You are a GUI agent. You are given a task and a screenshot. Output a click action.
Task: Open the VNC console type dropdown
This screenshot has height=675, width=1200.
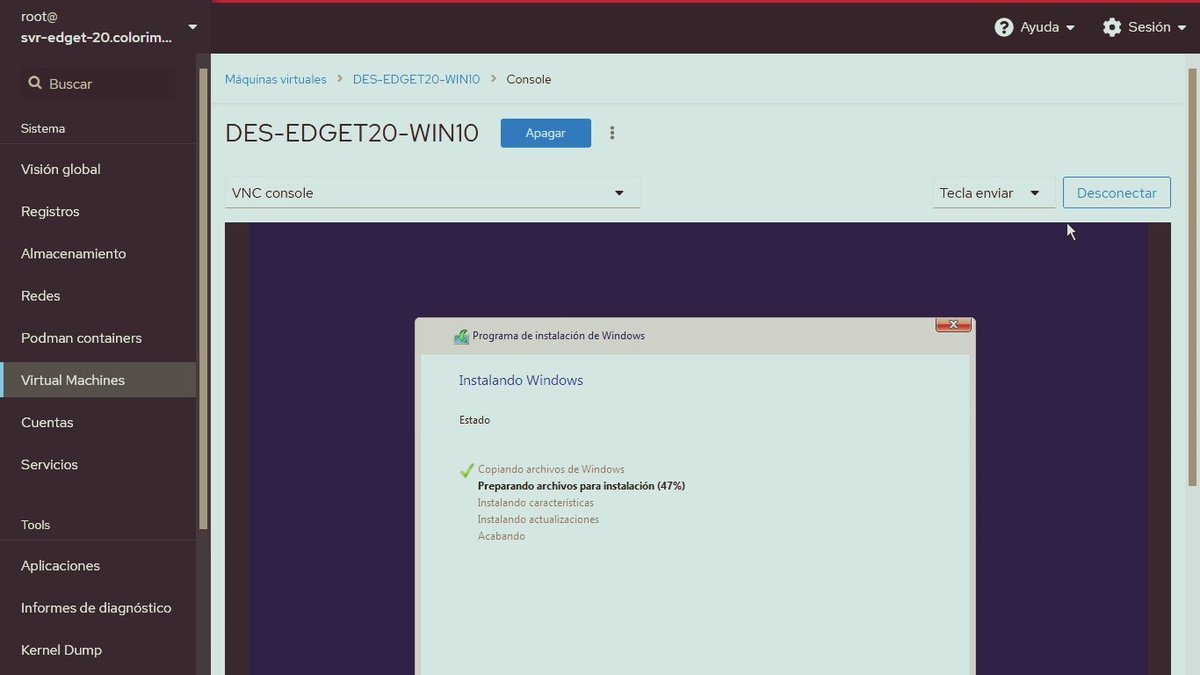(432, 193)
